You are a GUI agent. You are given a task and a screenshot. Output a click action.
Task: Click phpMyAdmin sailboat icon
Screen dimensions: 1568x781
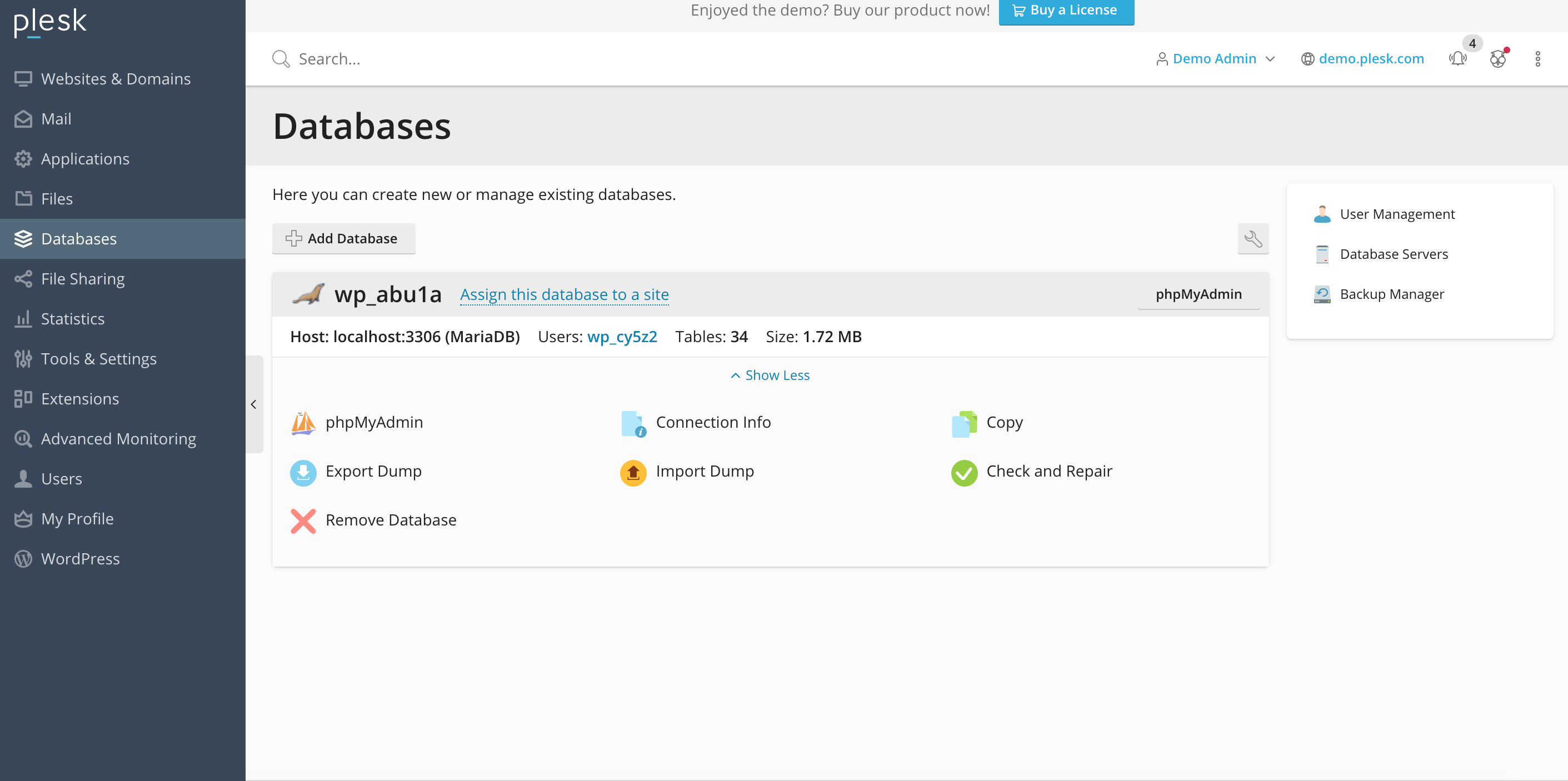tap(303, 423)
